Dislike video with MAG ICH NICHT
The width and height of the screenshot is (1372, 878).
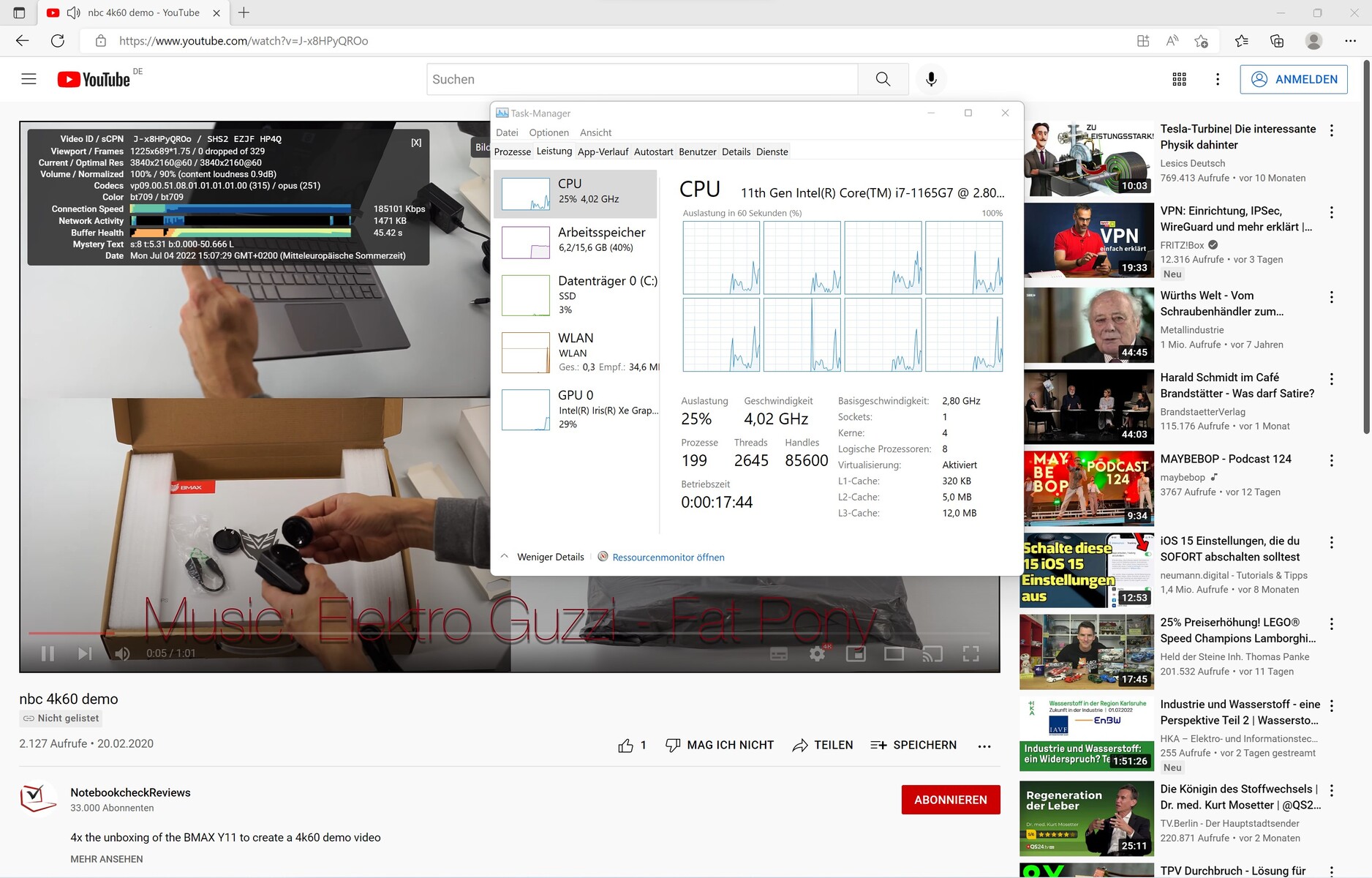(x=720, y=745)
